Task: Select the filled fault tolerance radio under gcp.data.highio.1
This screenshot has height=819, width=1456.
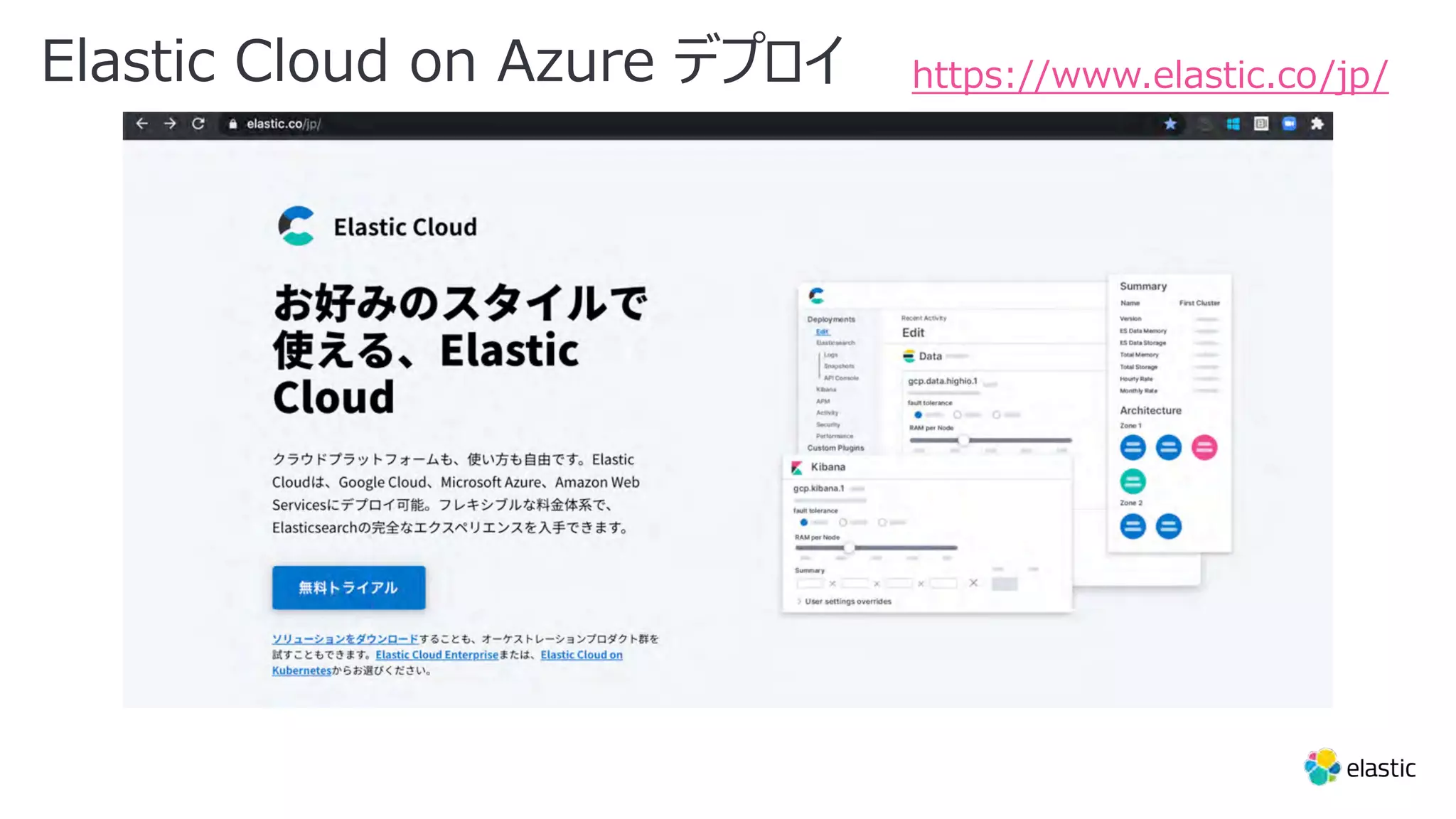Action: [x=918, y=414]
